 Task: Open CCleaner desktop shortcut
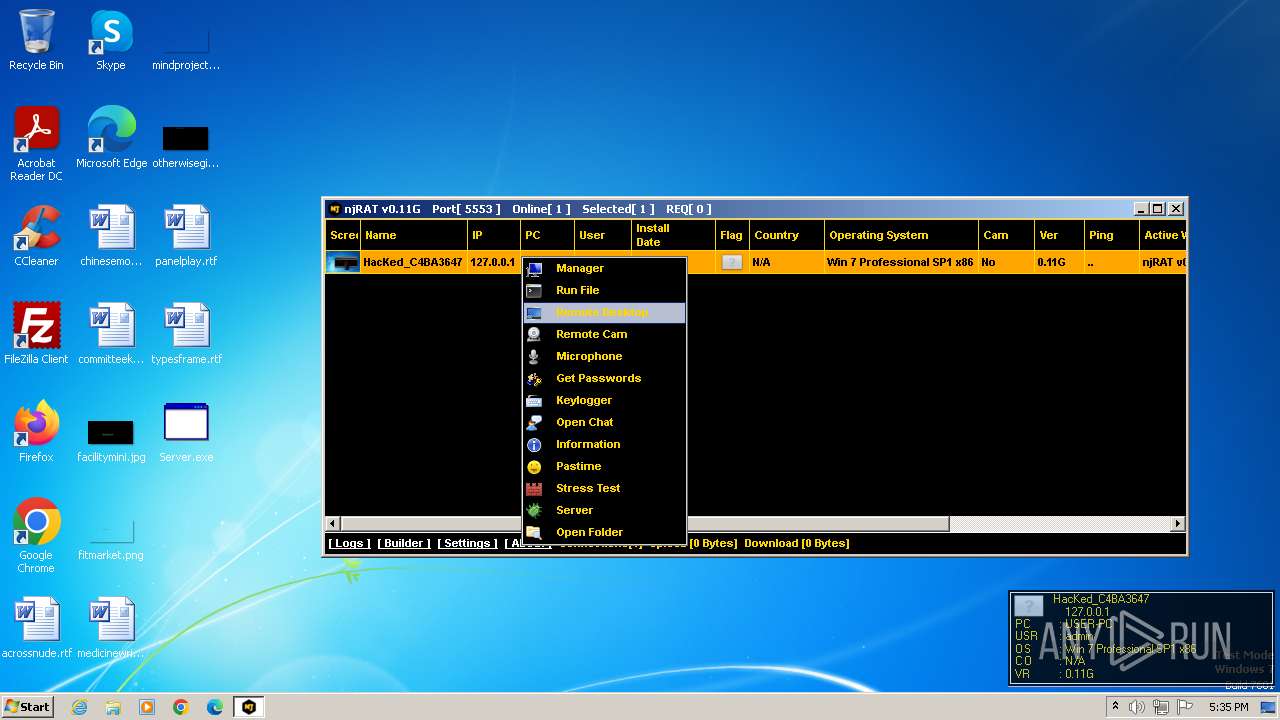[36, 236]
